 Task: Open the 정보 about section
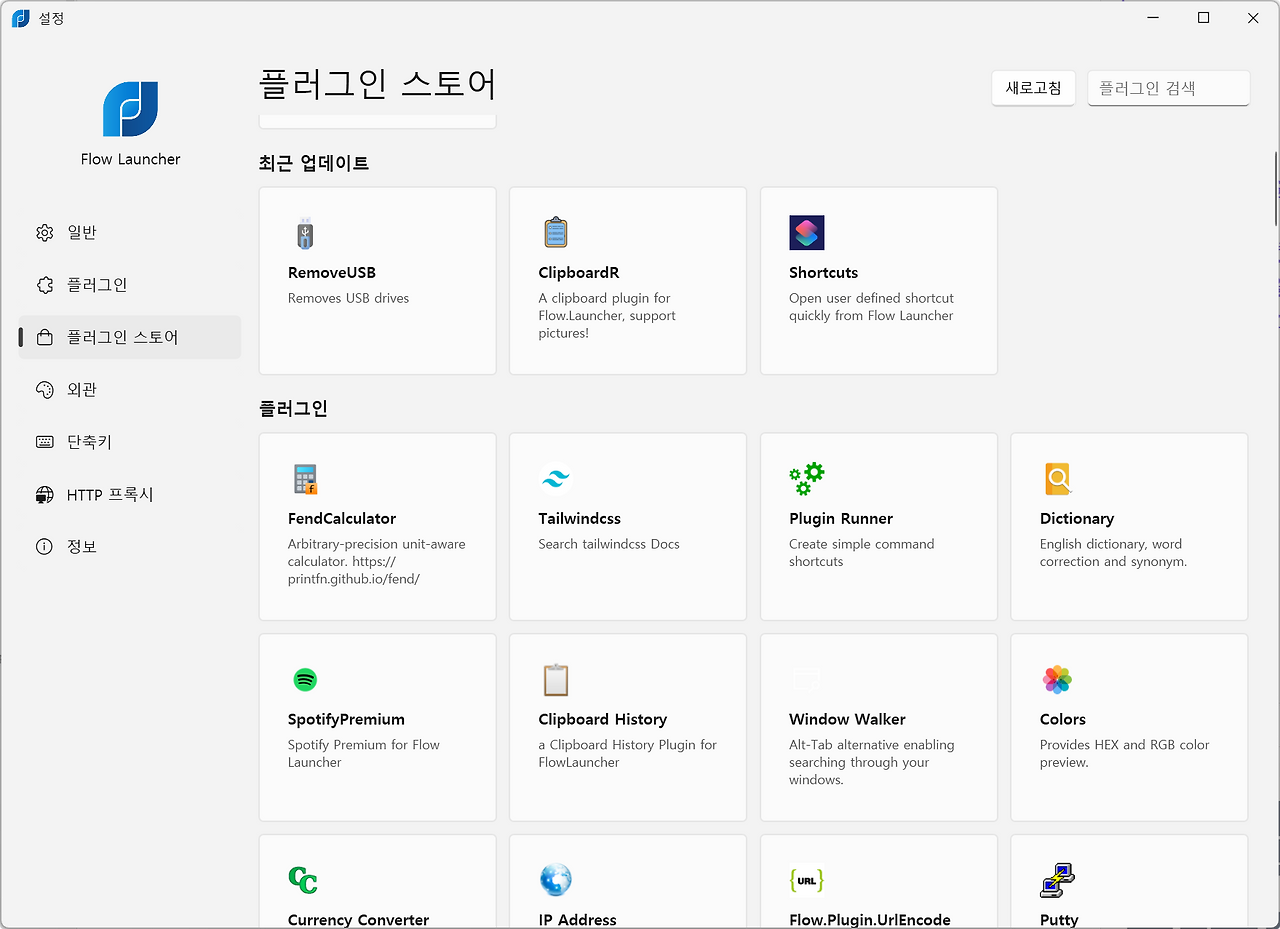coord(130,547)
